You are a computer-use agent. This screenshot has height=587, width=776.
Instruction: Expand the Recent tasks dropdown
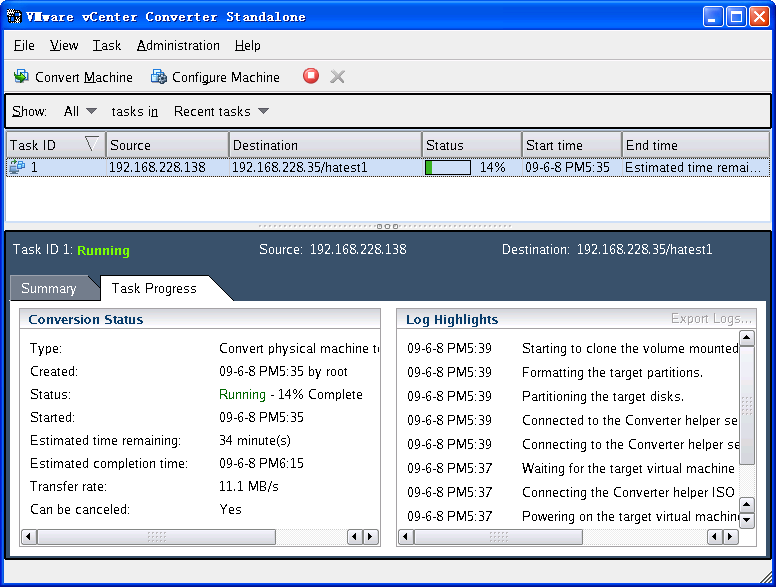(x=221, y=111)
